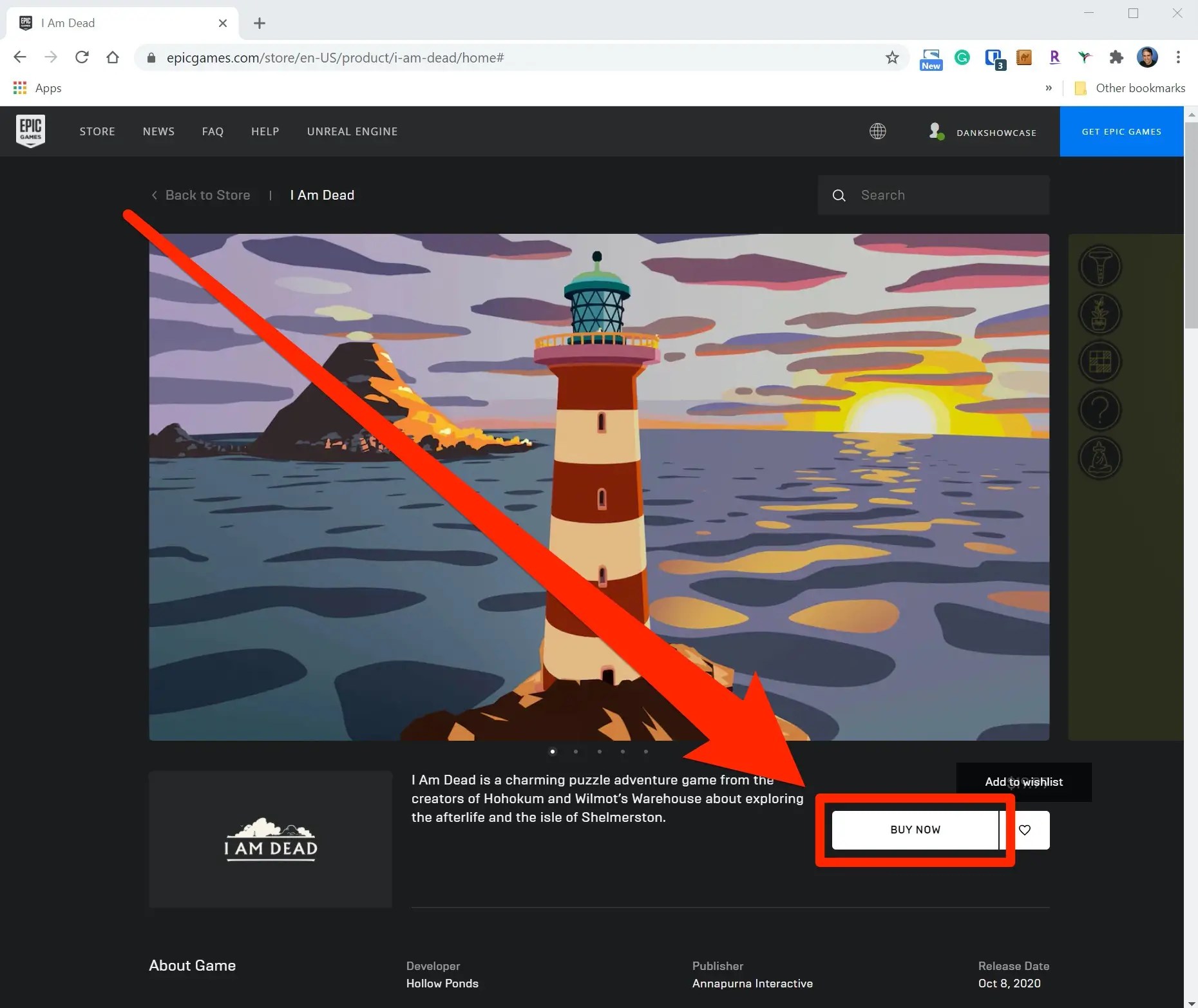This screenshot has height=1008, width=1198.
Task: Show the second carousel slide dot
Action: (x=576, y=752)
